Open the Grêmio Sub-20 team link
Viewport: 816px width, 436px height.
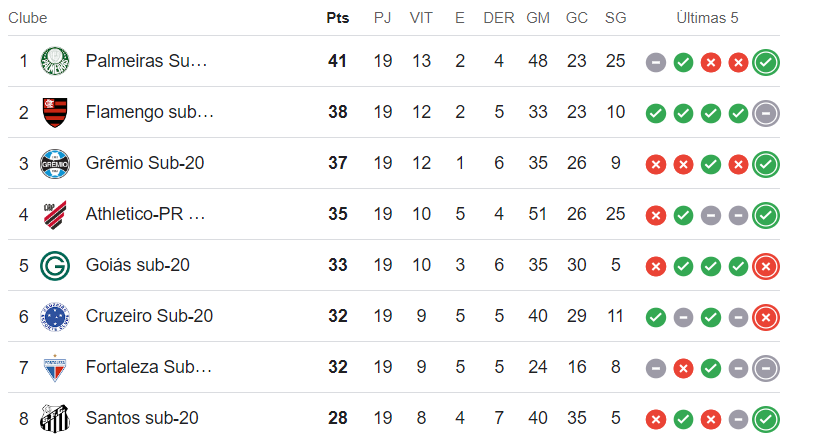(145, 164)
